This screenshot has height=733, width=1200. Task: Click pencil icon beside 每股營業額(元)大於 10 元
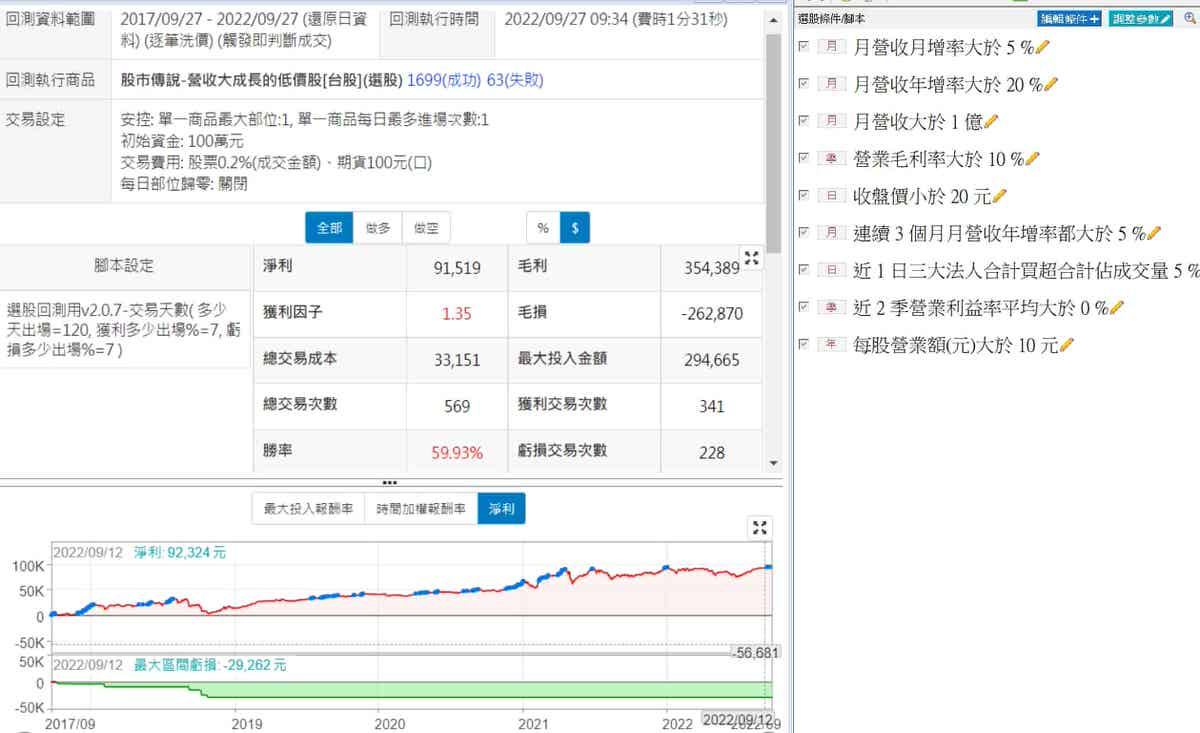point(1066,345)
